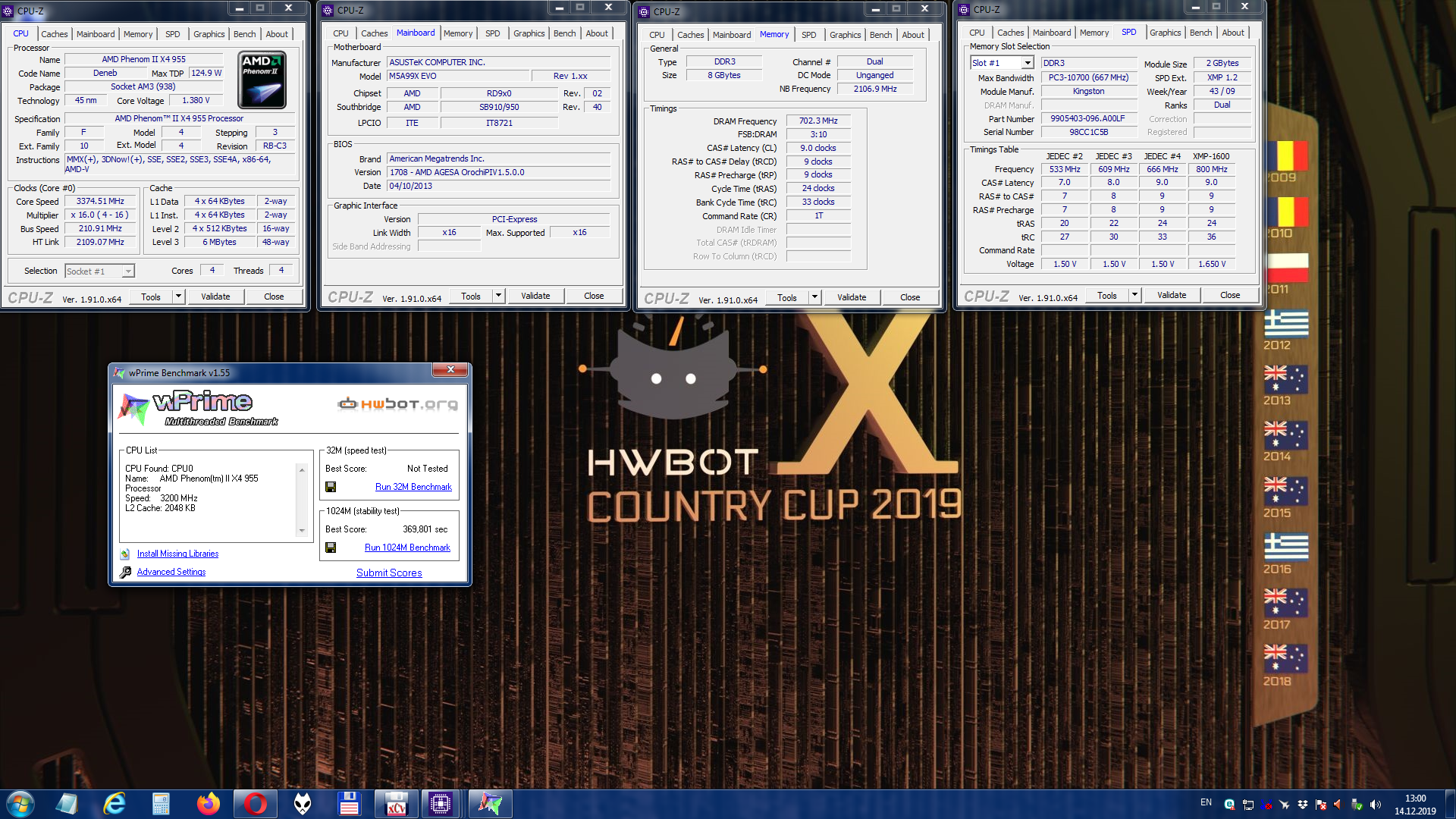
Task: Click the DRAM Frequency value field
Action: [818, 121]
